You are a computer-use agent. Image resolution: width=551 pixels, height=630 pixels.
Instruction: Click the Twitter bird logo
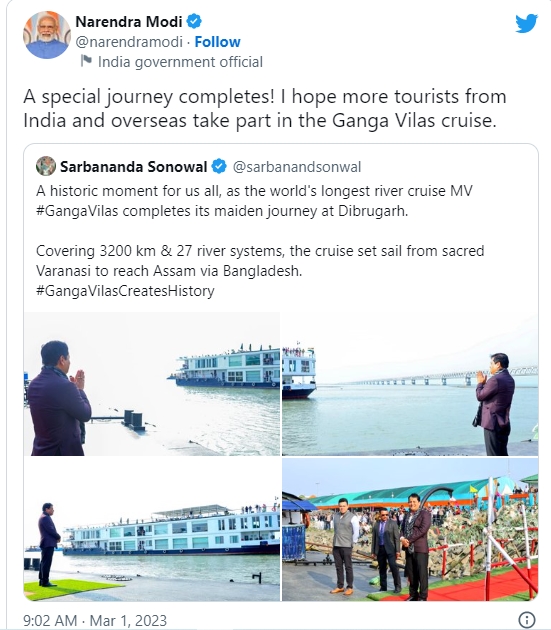(x=526, y=23)
